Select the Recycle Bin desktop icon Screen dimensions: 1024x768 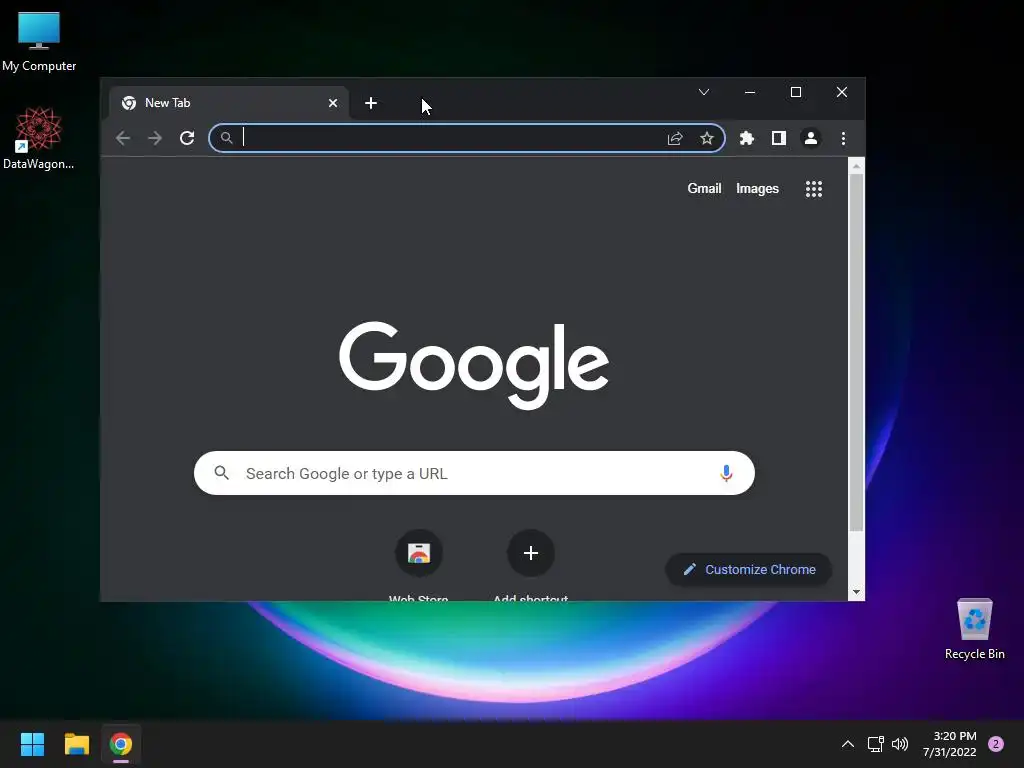(974, 628)
